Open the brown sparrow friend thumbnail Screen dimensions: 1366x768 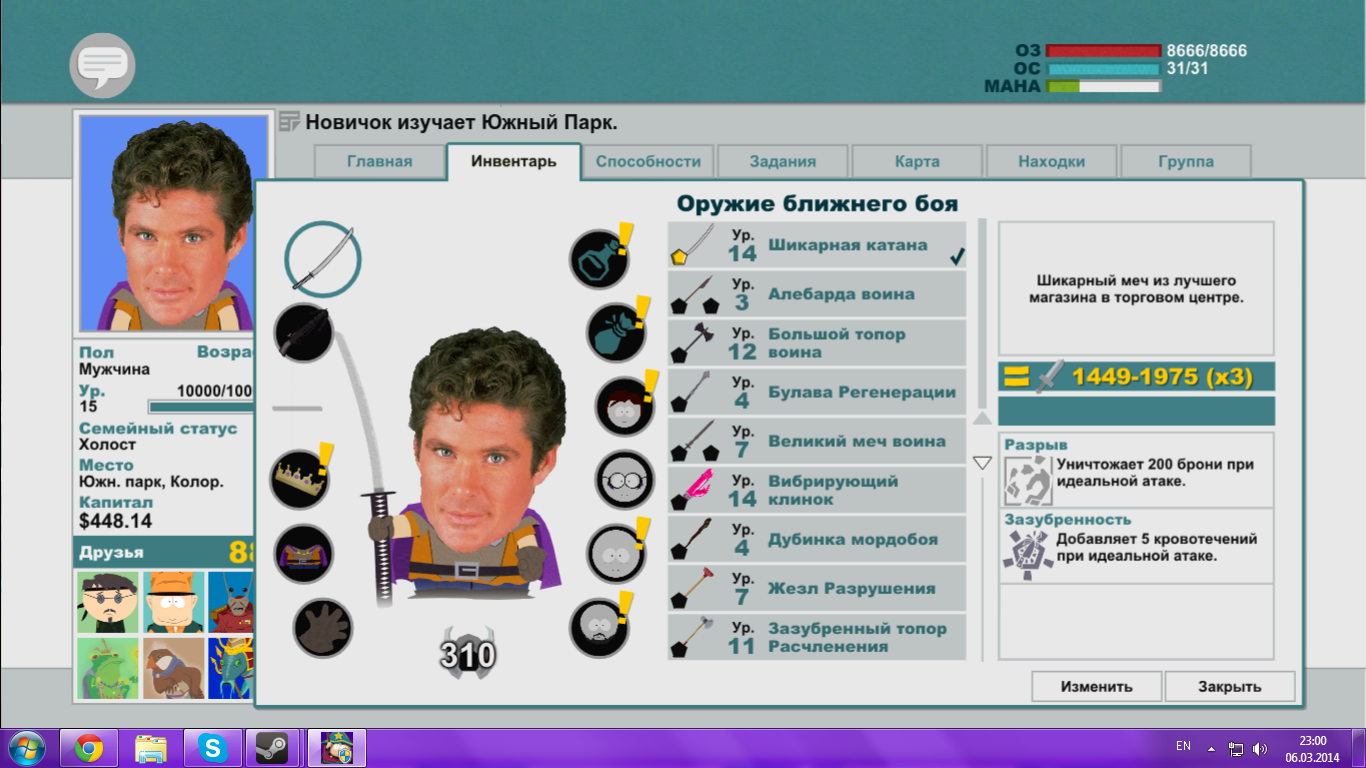tap(174, 668)
